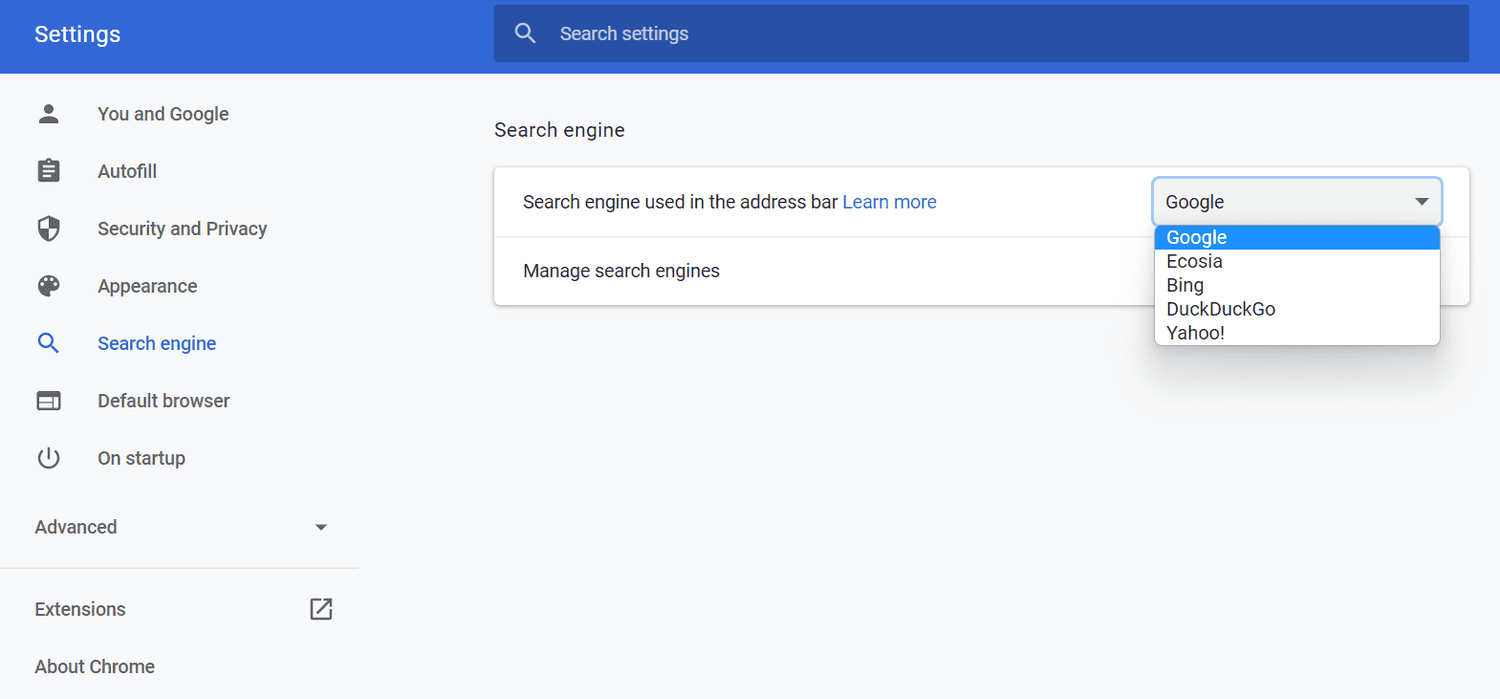Viewport: 1500px width, 699px height.
Task: Click the person icon beside You and Google
Action: [48, 114]
